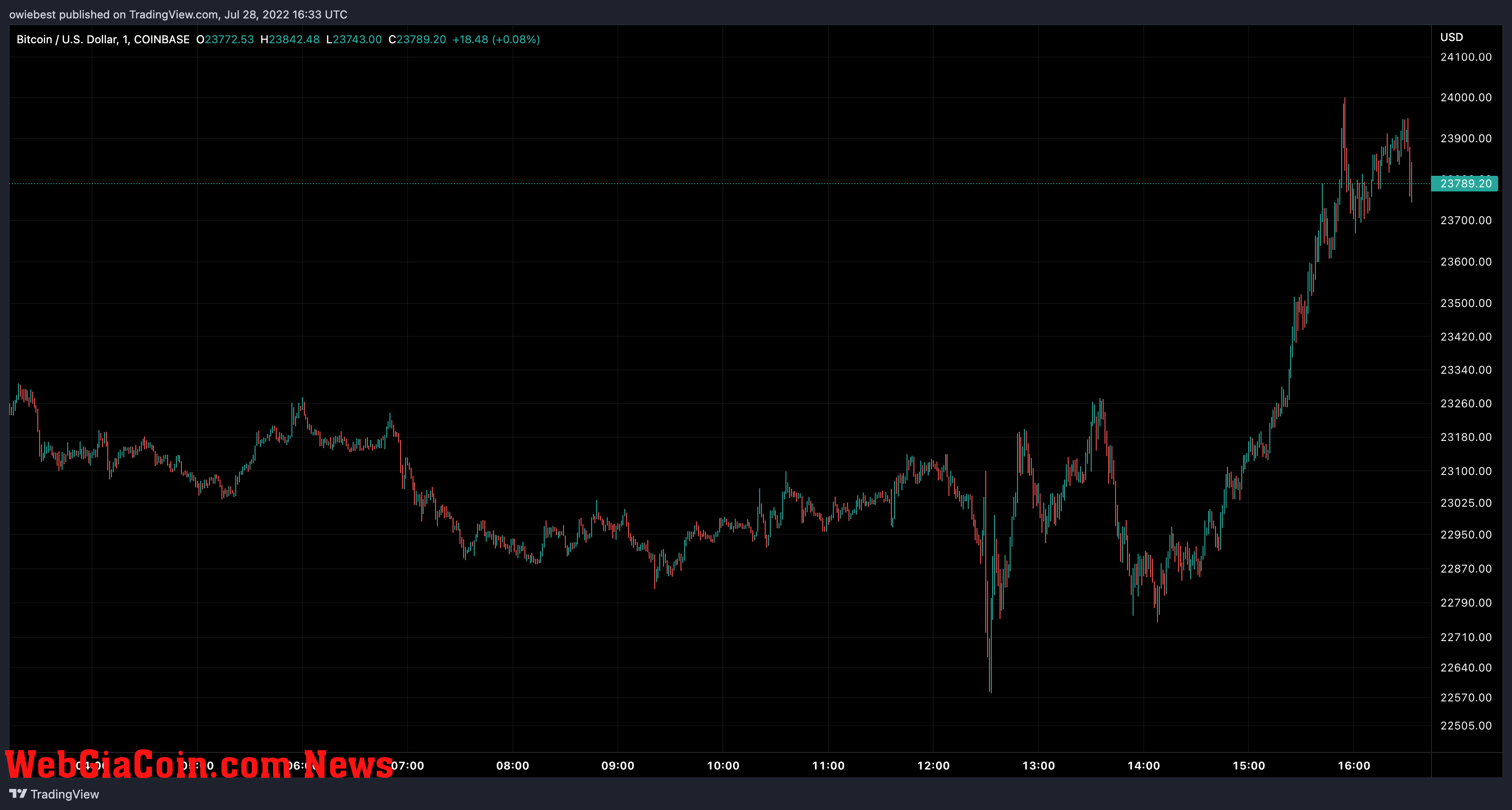Click the 10:00 time axis label
This screenshot has height=810, width=1512.
pos(723,765)
